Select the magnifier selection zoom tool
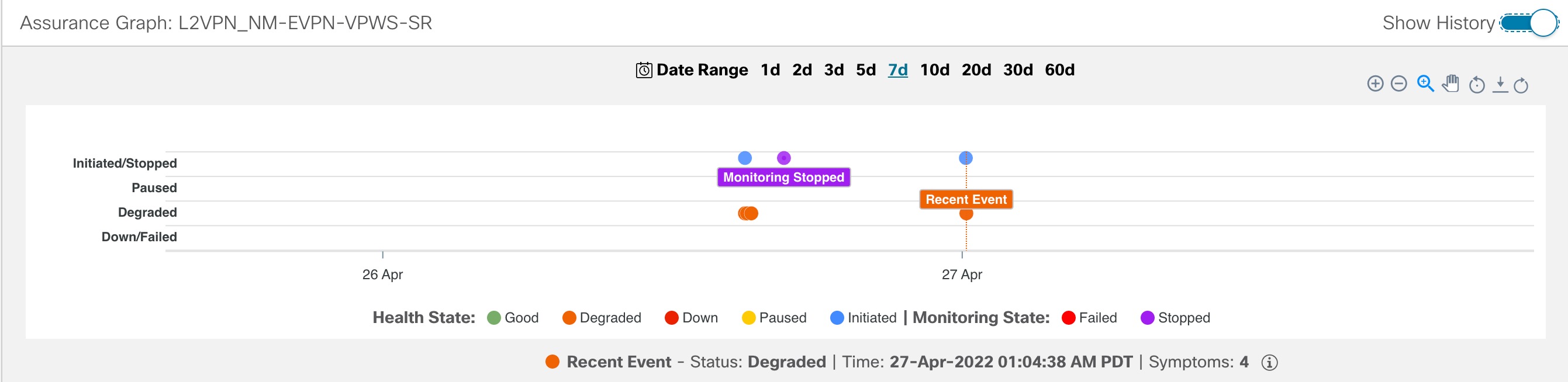 (1425, 84)
